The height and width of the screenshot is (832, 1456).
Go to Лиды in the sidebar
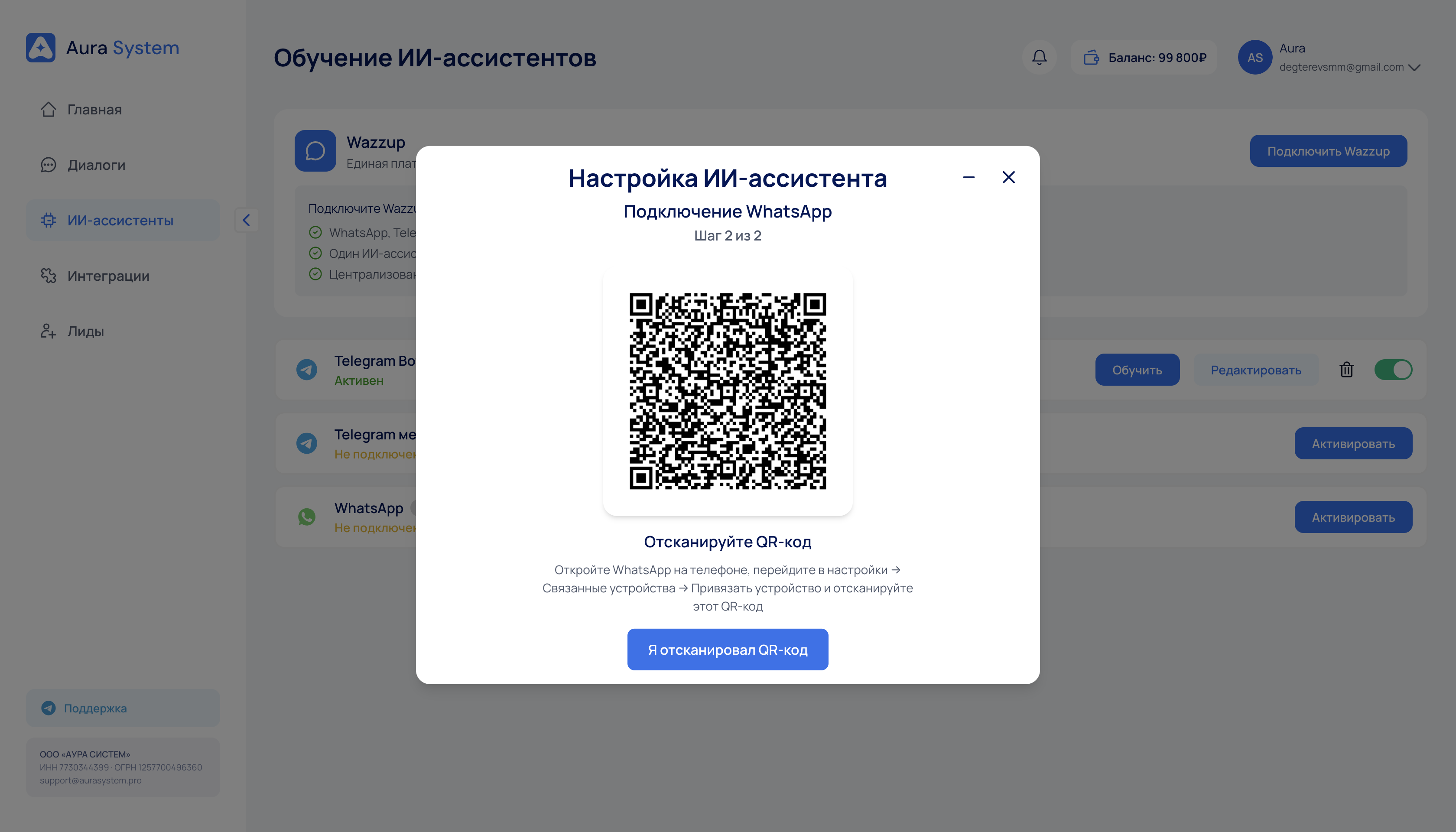pyautogui.click(x=86, y=331)
